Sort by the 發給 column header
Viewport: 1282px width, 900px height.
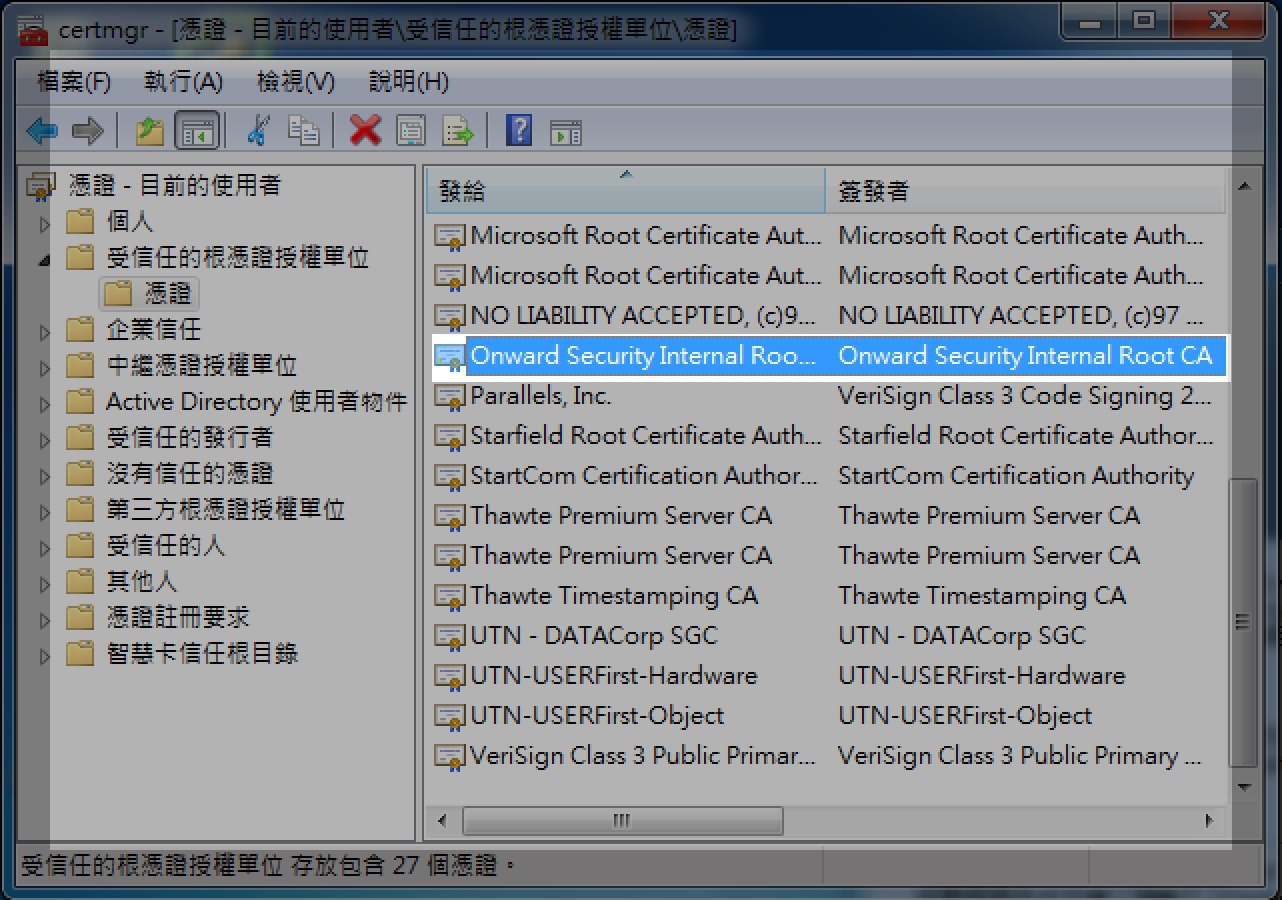point(626,190)
